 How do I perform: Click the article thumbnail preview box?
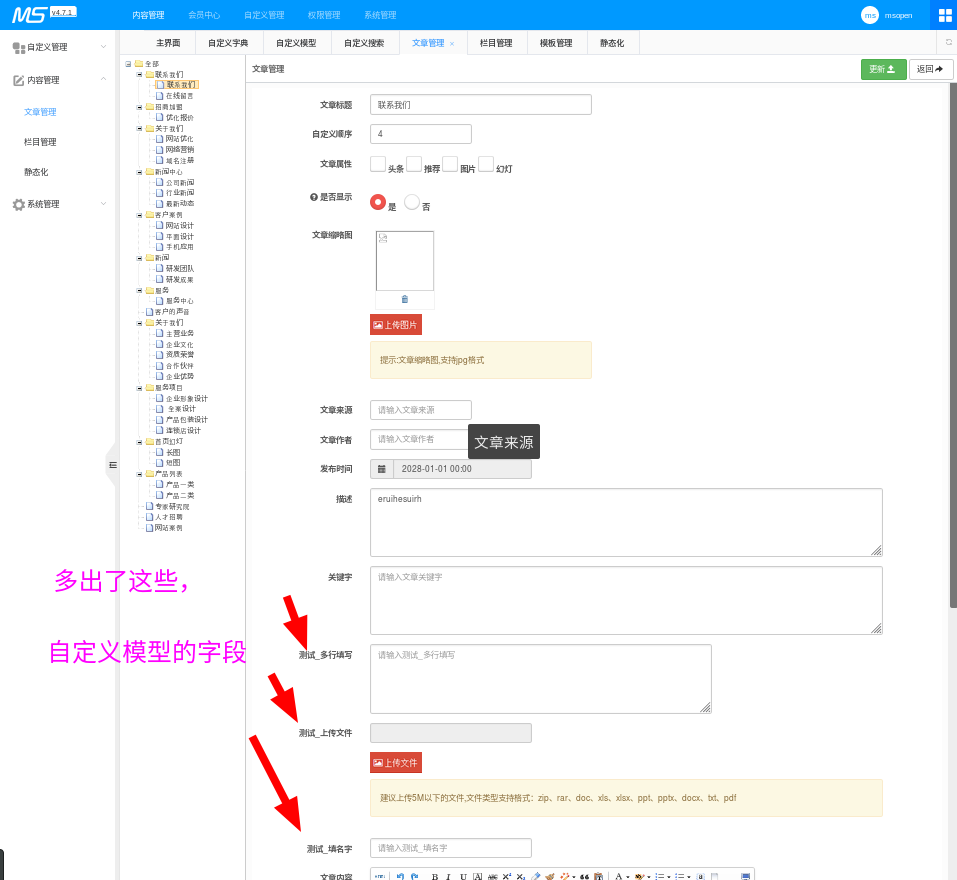[405, 261]
